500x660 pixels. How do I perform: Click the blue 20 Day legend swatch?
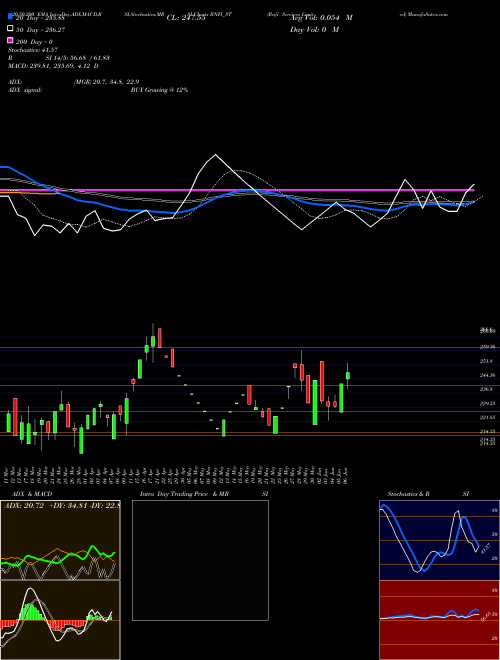[x=10, y=17]
